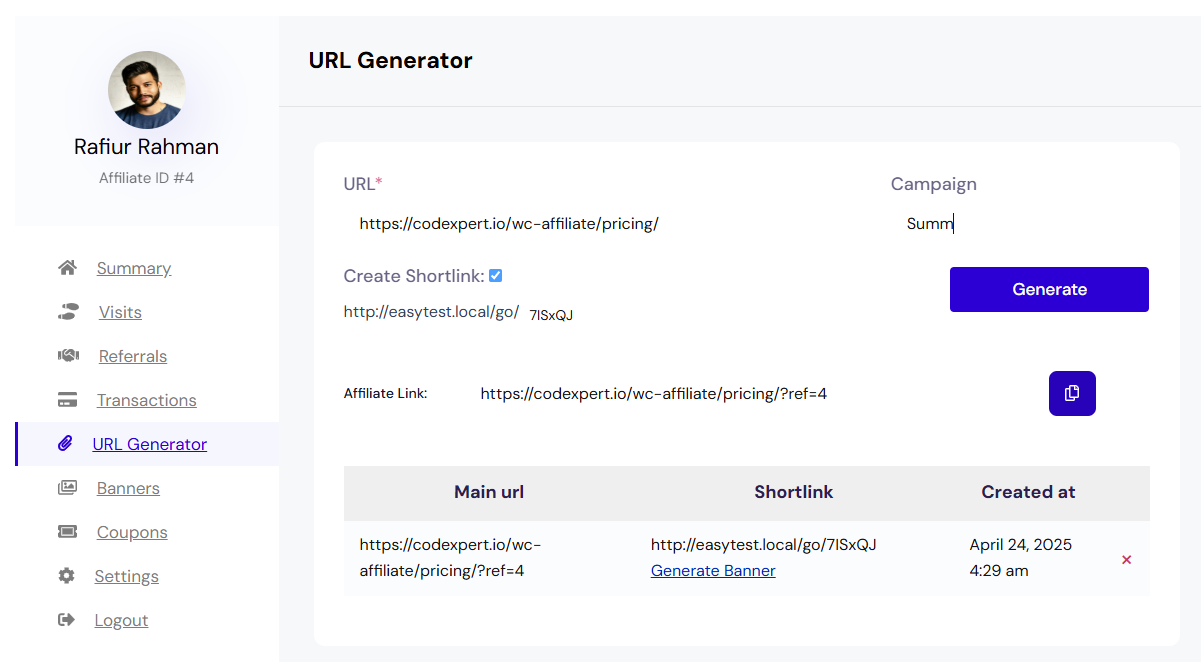Image resolution: width=1201 pixels, height=662 pixels.
Task: Uncheck the Create Shortlink checkbox
Action: 496,276
